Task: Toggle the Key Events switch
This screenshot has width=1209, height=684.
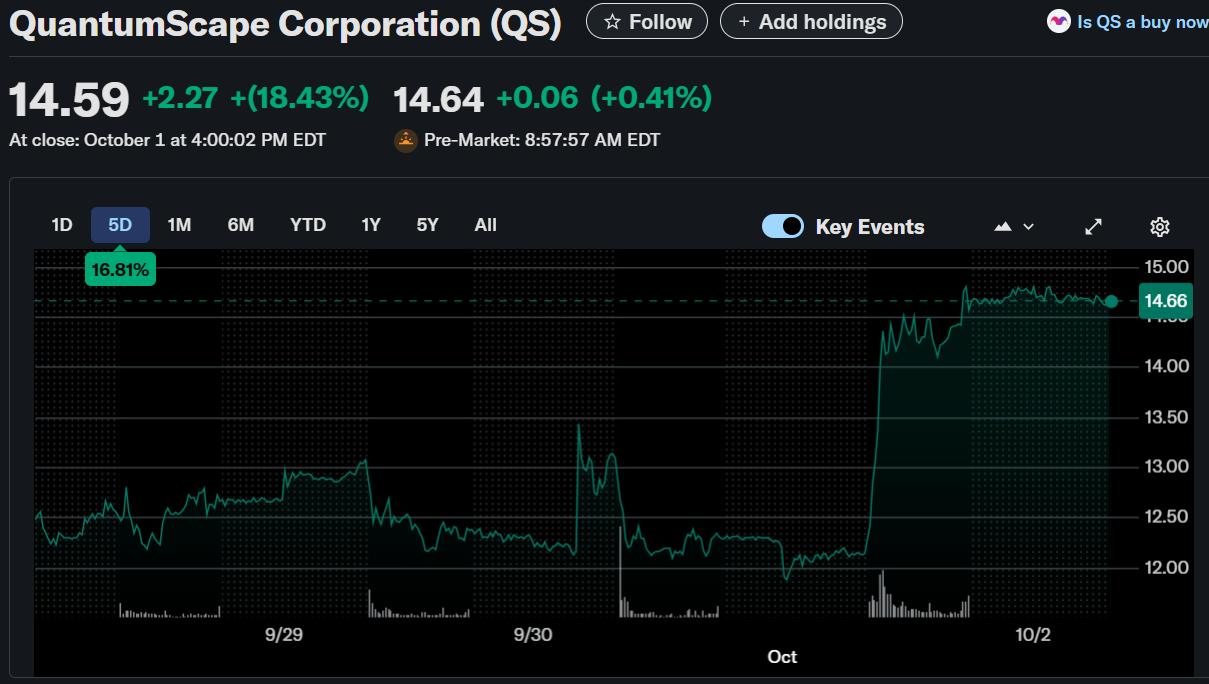Action: pyautogui.click(x=782, y=226)
